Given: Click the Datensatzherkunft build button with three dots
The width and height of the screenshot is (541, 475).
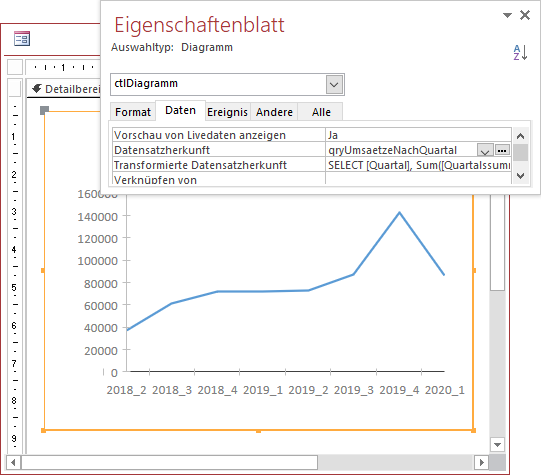Looking at the screenshot, I should pyautogui.click(x=502, y=150).
